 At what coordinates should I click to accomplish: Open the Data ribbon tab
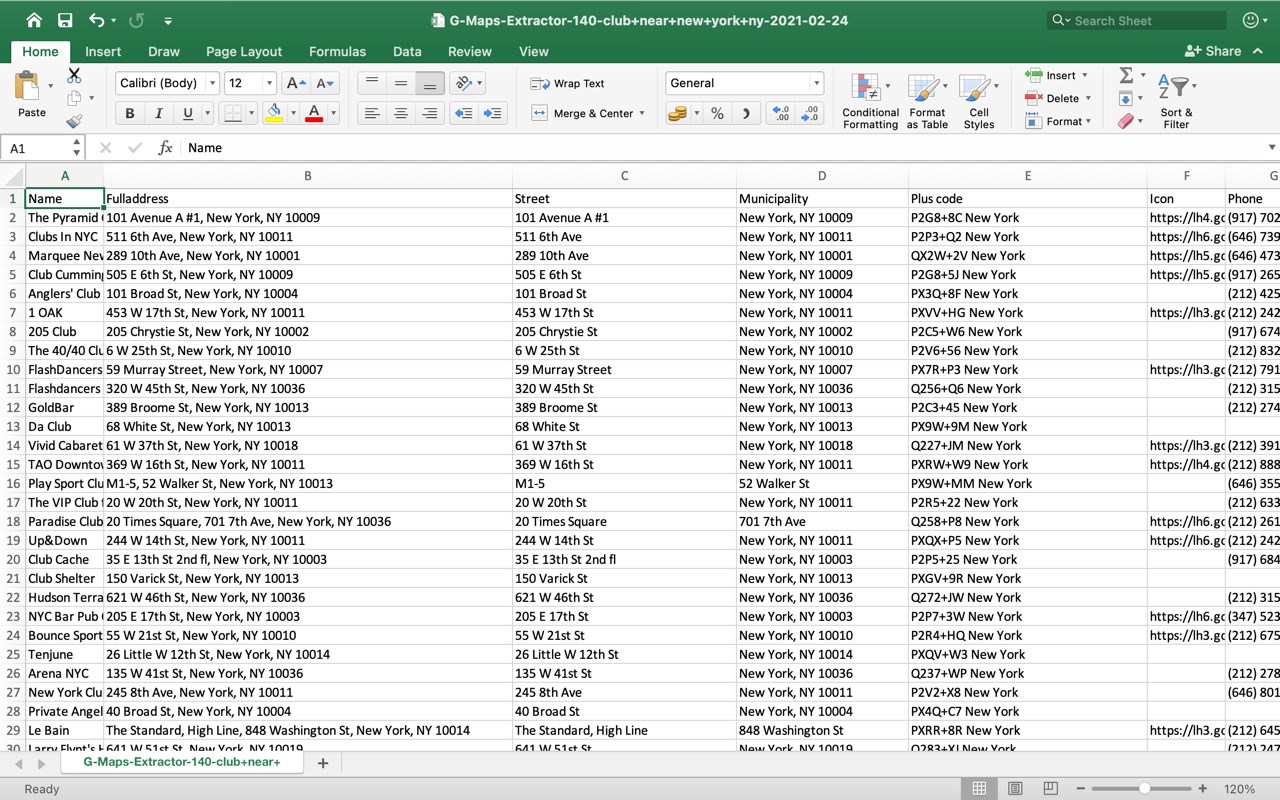click(x=407, y=51)
